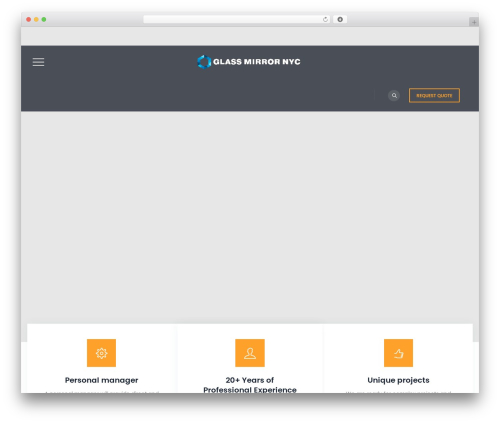This screenshot has width=500, height=423.
Task: Click the person icon above 20+ Years
Action: click(x=250, y=353)
